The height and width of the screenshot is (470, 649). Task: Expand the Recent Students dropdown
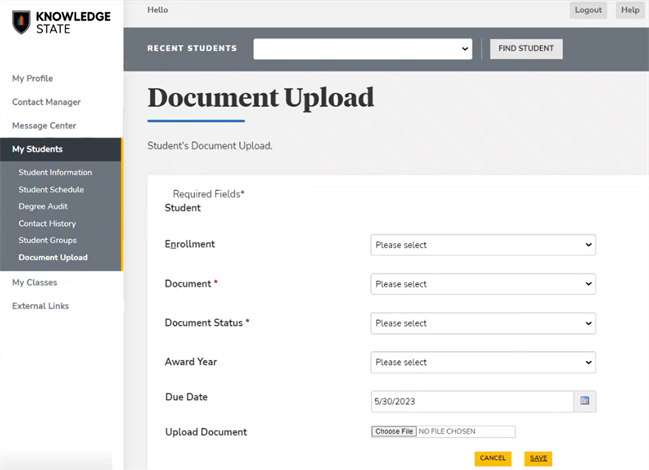pos(362,49)
